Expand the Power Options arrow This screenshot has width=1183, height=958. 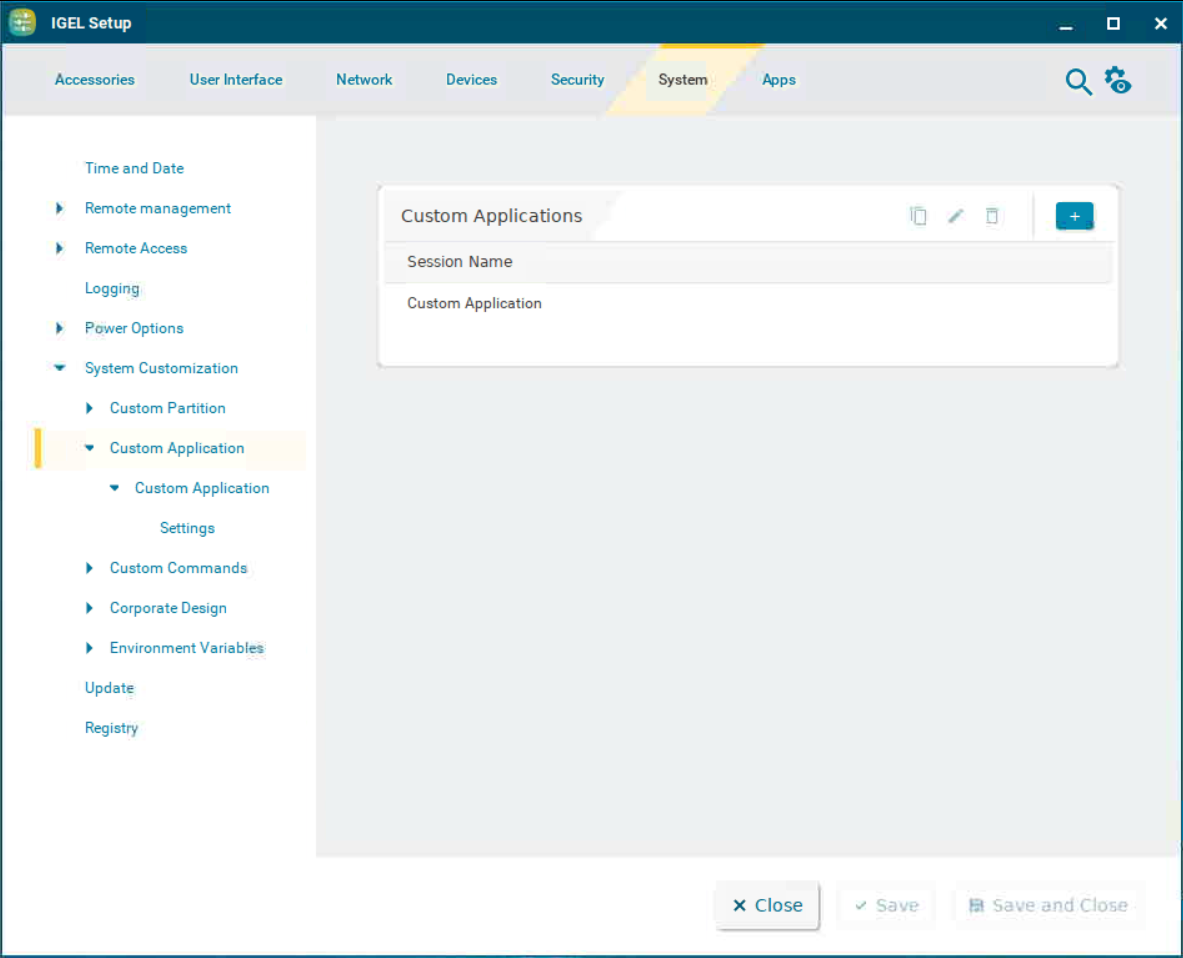click(x=60, y=328)
